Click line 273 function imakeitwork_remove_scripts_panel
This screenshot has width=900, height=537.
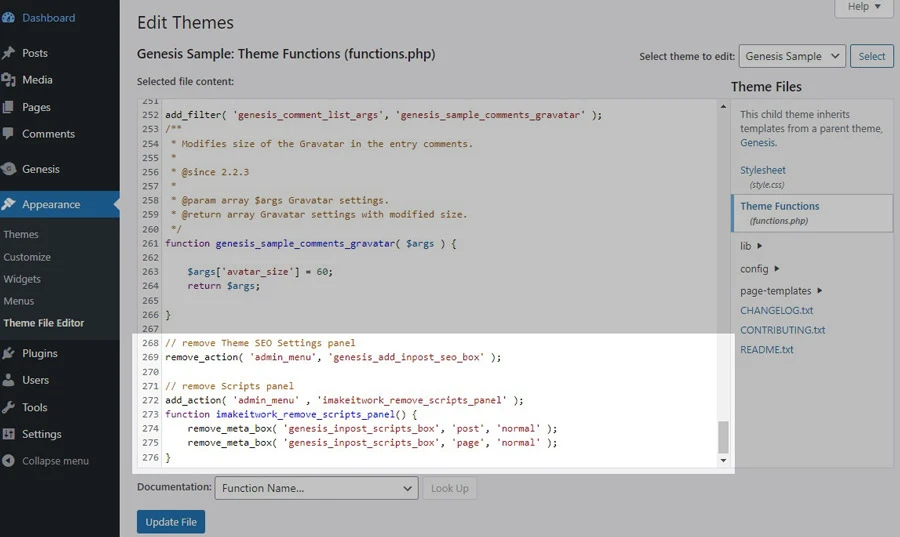291,414
